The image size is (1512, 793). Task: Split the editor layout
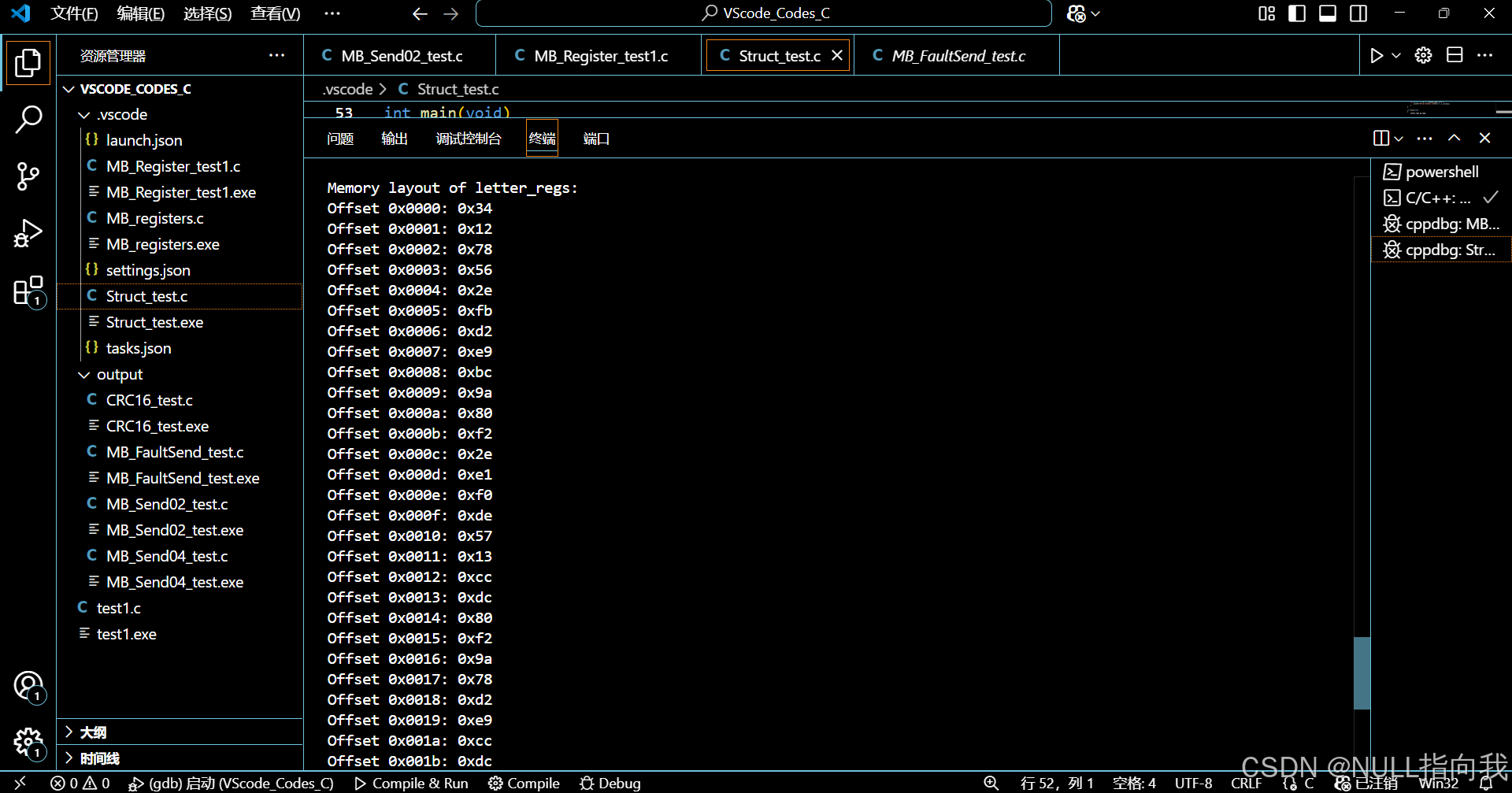tap(1455, 55)
